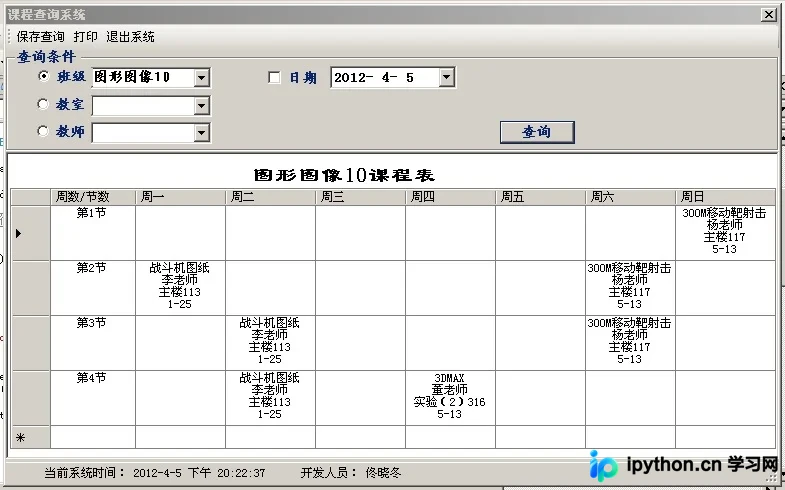Click the 周一 column header
The width and height of the screenshot is (785, 490).
pyautogui.click(x=180, y=197)
